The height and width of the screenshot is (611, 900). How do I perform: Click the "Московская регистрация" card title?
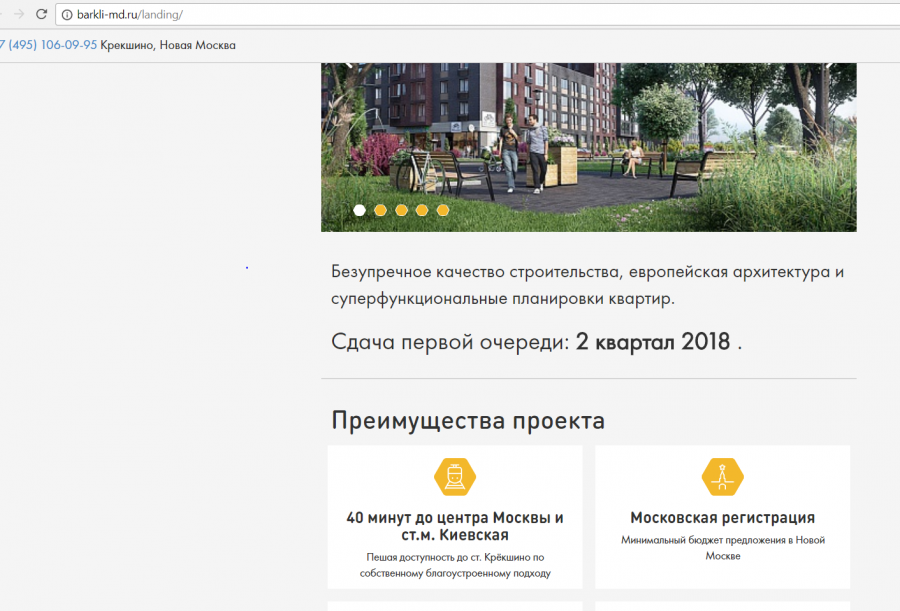pos(722,518)
